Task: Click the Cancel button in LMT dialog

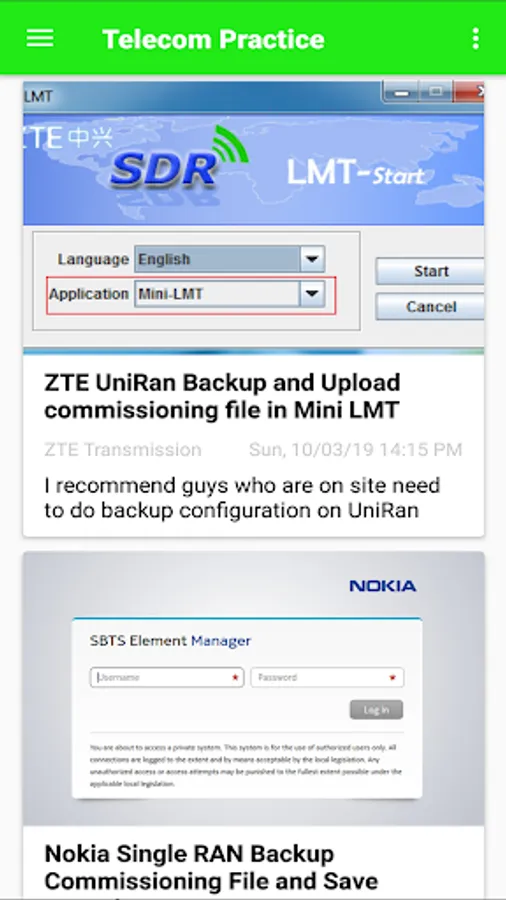Action: [430, 307]
